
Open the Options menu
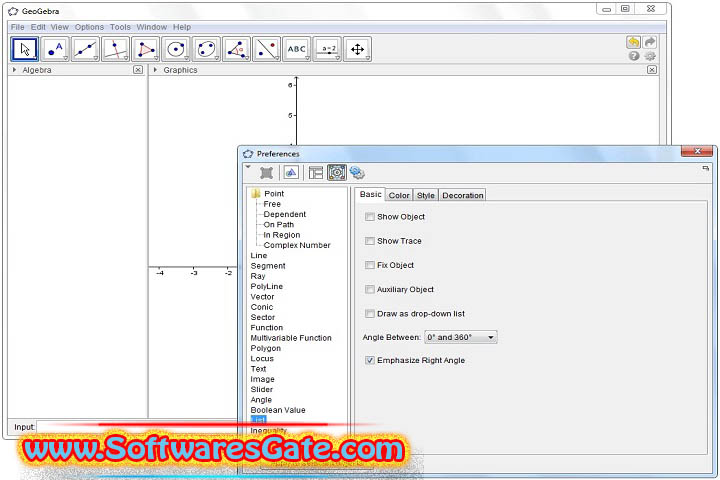pos(90,27)
